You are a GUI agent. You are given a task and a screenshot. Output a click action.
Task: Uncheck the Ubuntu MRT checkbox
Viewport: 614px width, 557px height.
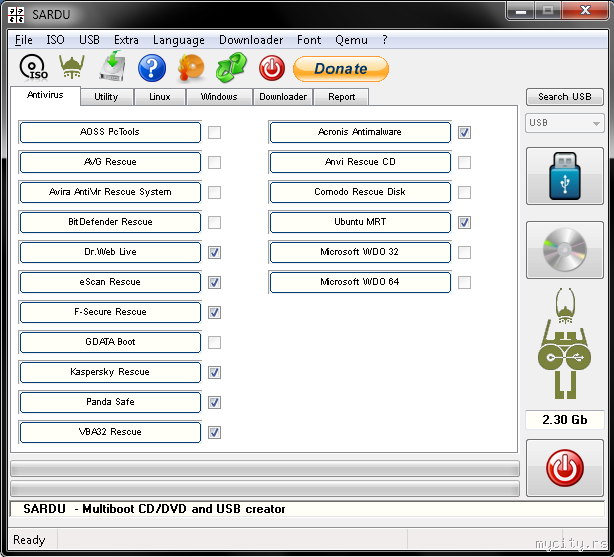464,222
